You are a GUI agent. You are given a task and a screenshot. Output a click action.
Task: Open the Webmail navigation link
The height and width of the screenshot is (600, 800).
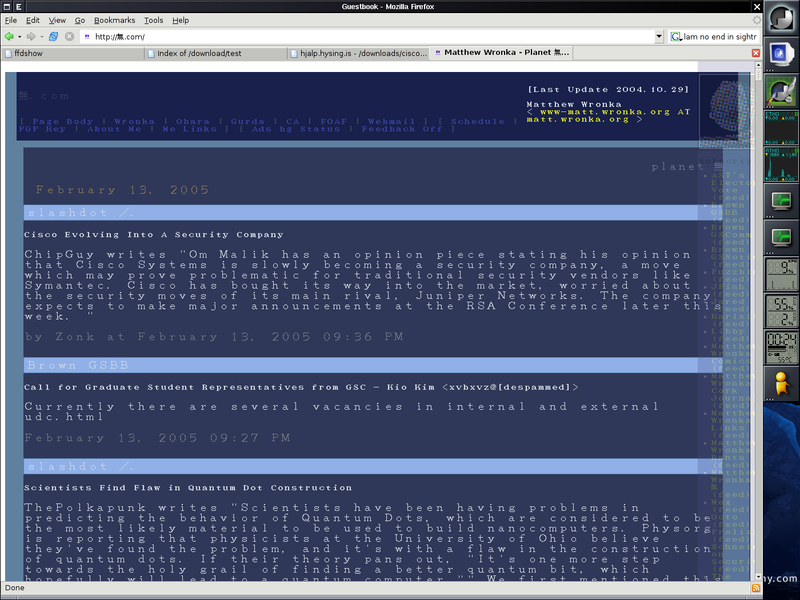point(391,121)
